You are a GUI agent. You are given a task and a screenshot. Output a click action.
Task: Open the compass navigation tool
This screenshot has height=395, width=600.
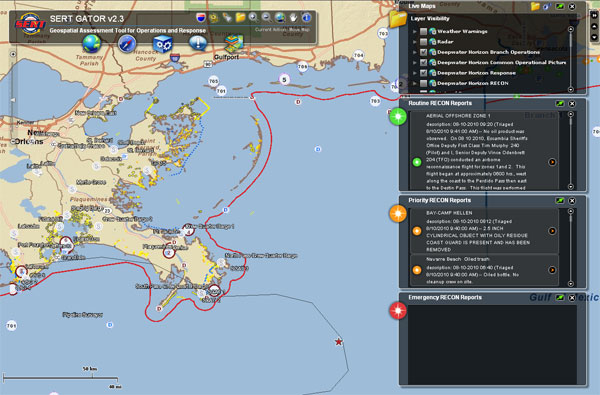point(127,44)
